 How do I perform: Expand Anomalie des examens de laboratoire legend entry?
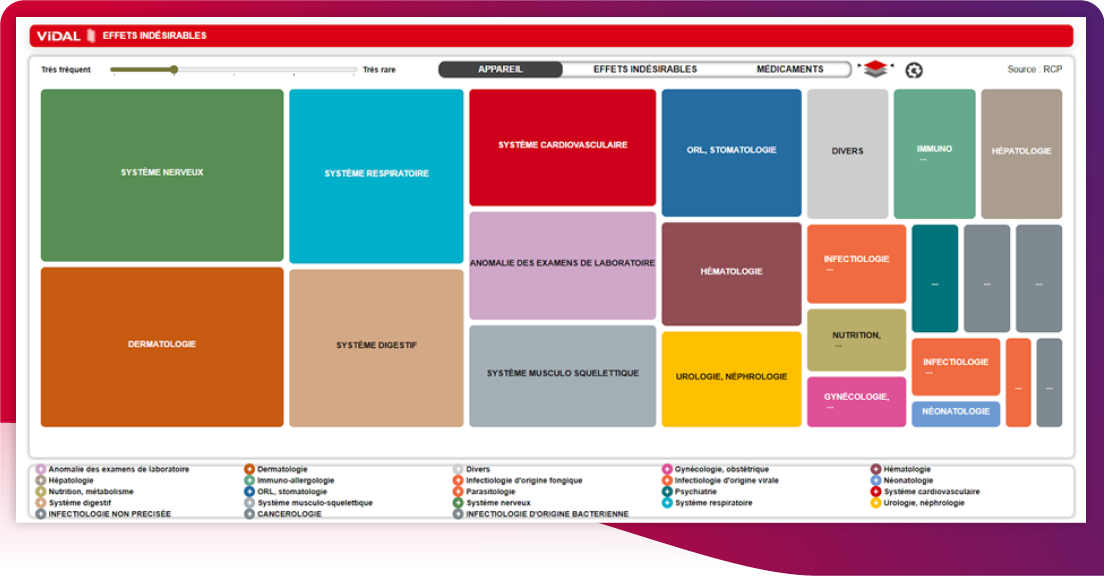click(x=41, y=469)
